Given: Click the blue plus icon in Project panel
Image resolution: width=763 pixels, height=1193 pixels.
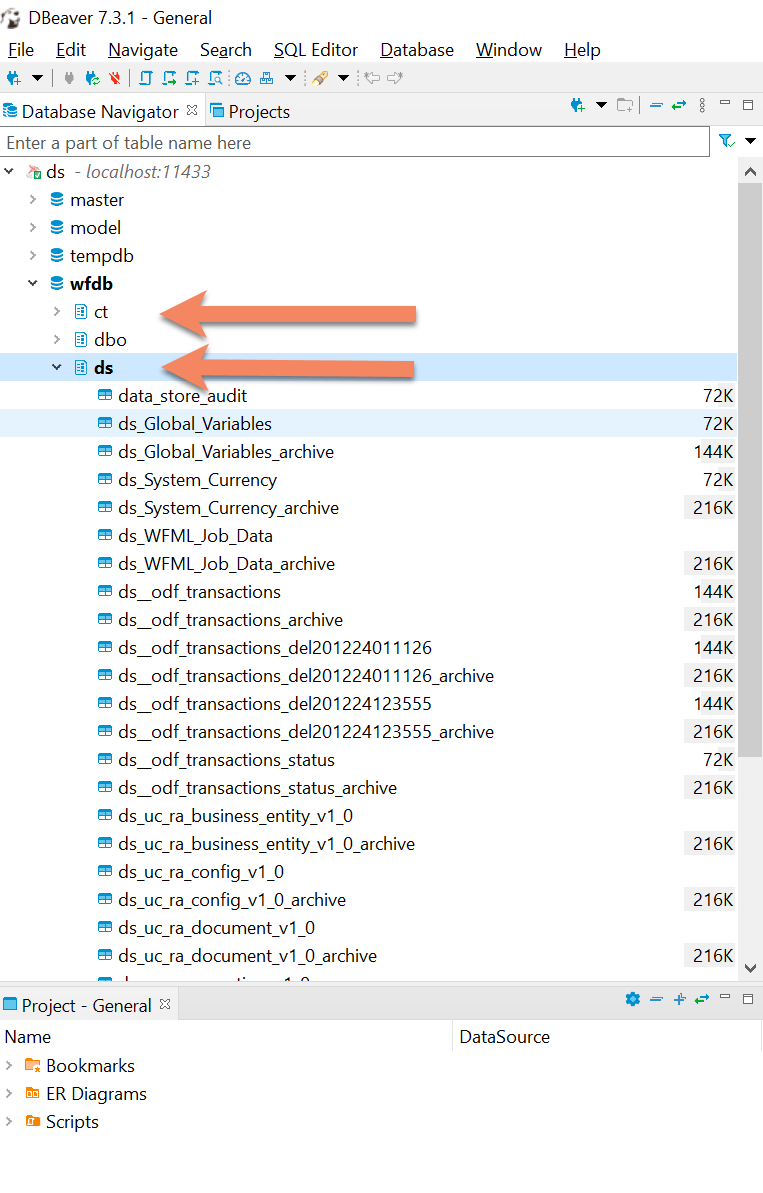Looking at the screenshot, I should tap(679, 999).
